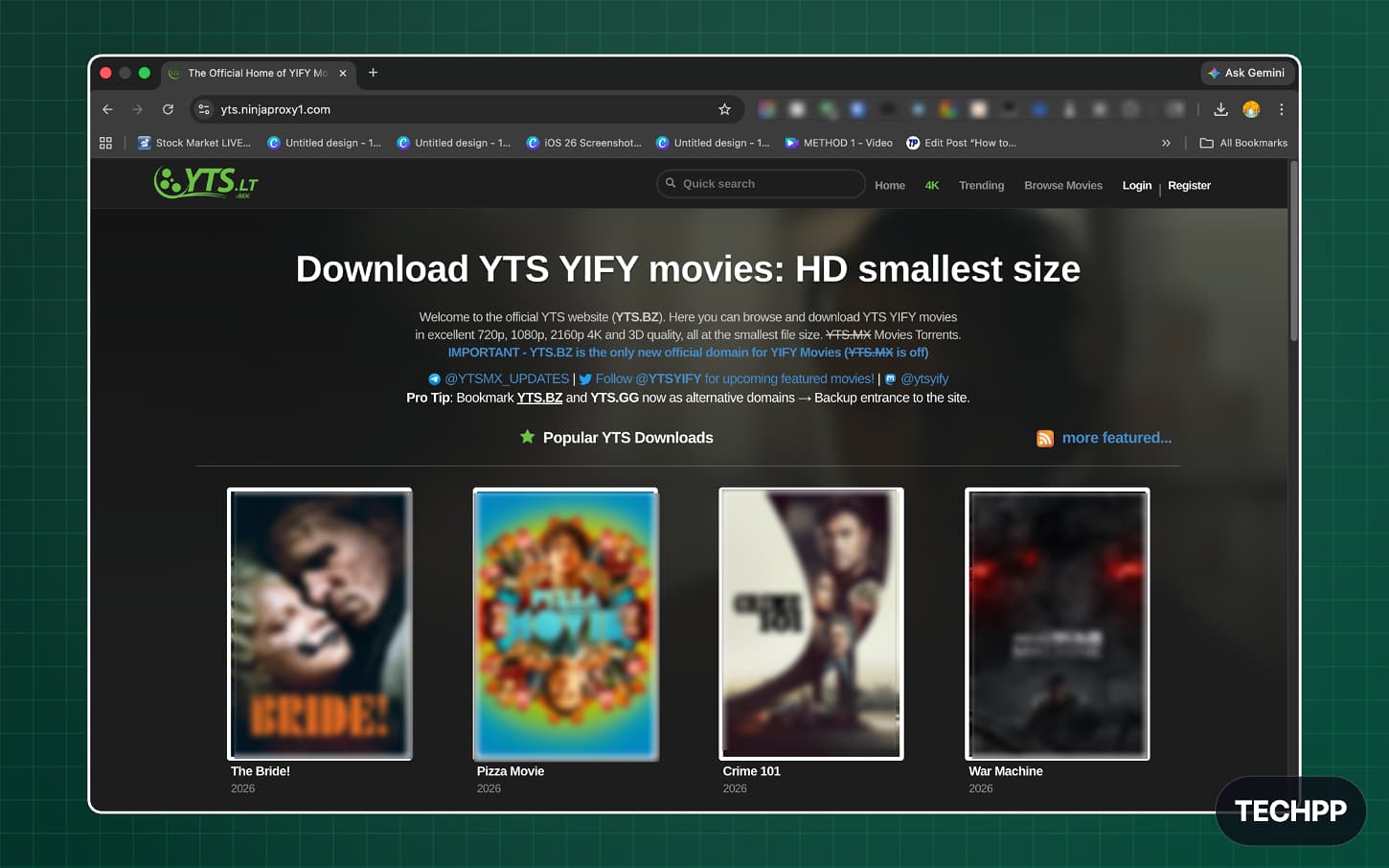Open the 4K menu item
Screen dimensions: 1389x868
coord(932,186)
